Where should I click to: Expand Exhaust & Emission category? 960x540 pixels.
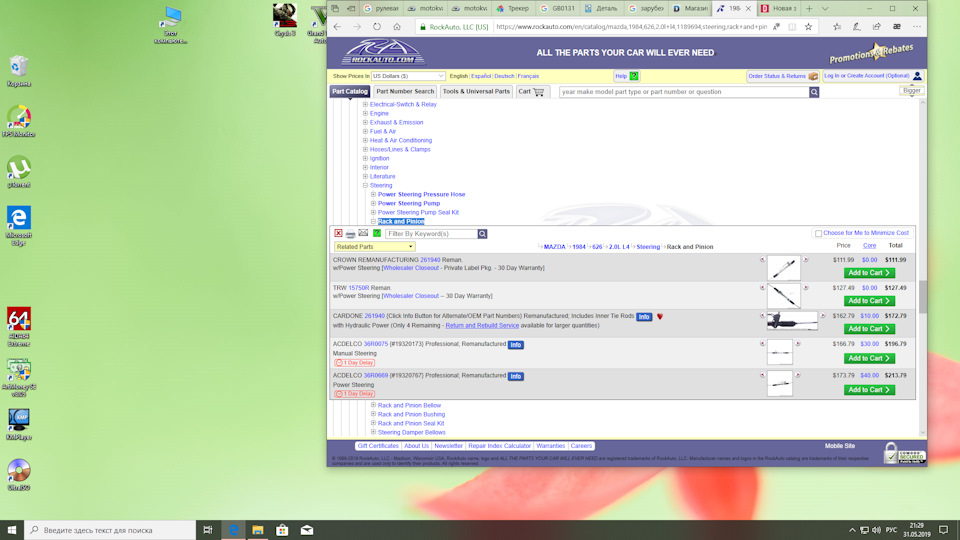(x=366, y=122)
